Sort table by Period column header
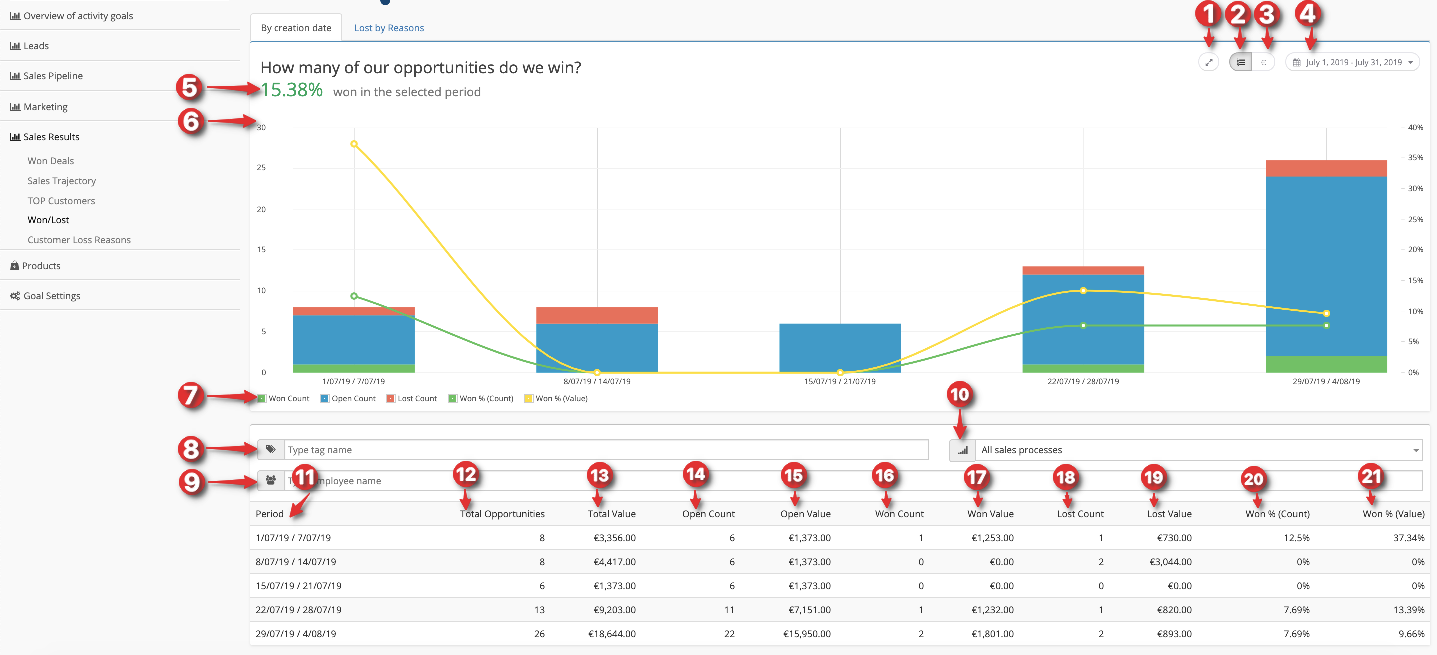The height and width of the screenshot is (655, 1437). tap(269, 514)
